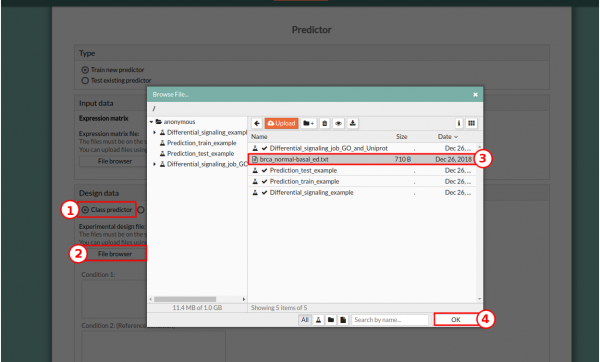
Task: Click the checkmark beside Prediction_train_example in the list
Action: [x=264, y=181]
